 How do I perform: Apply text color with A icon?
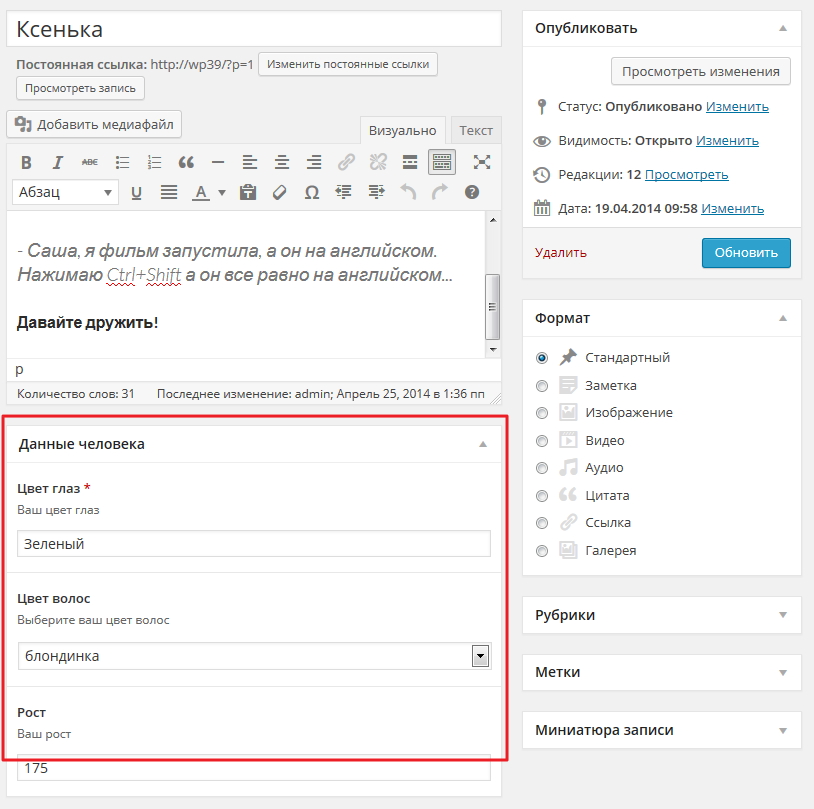point(200,193)
